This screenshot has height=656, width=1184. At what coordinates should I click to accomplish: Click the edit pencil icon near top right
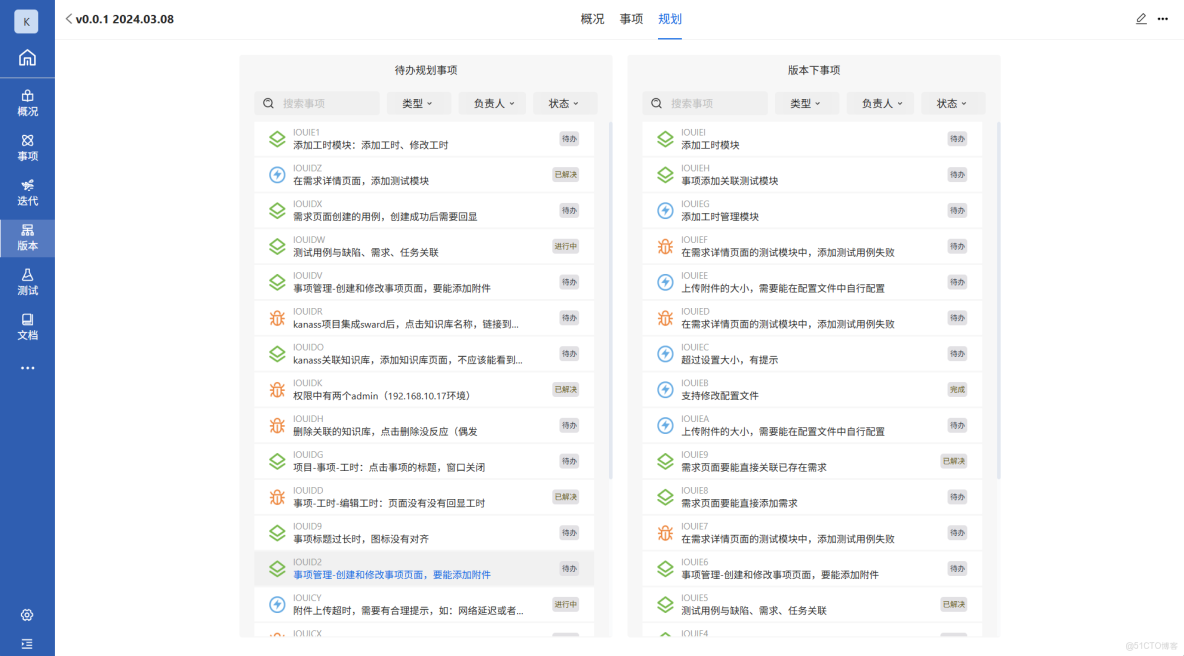pos(1141,18)
